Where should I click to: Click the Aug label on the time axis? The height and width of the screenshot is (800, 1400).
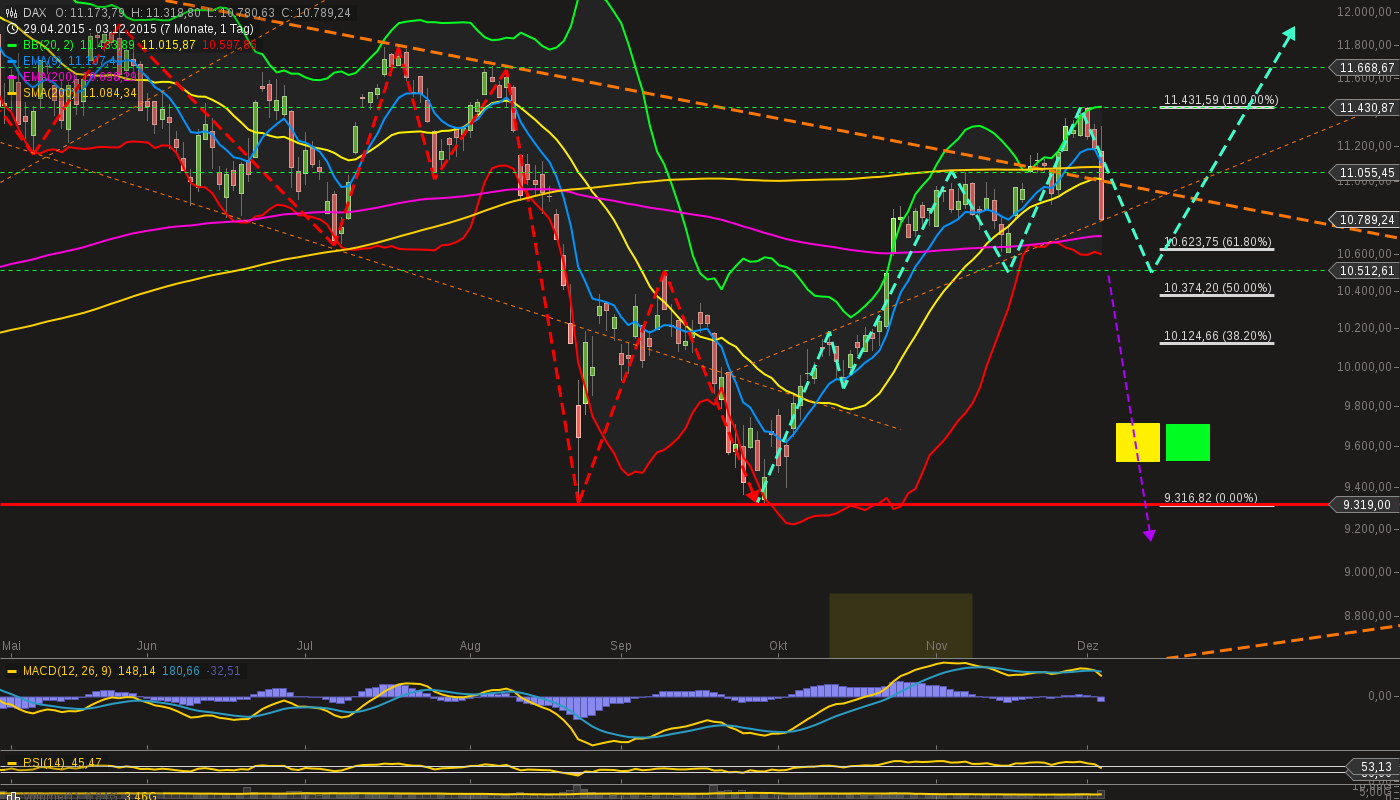point(470,646)
